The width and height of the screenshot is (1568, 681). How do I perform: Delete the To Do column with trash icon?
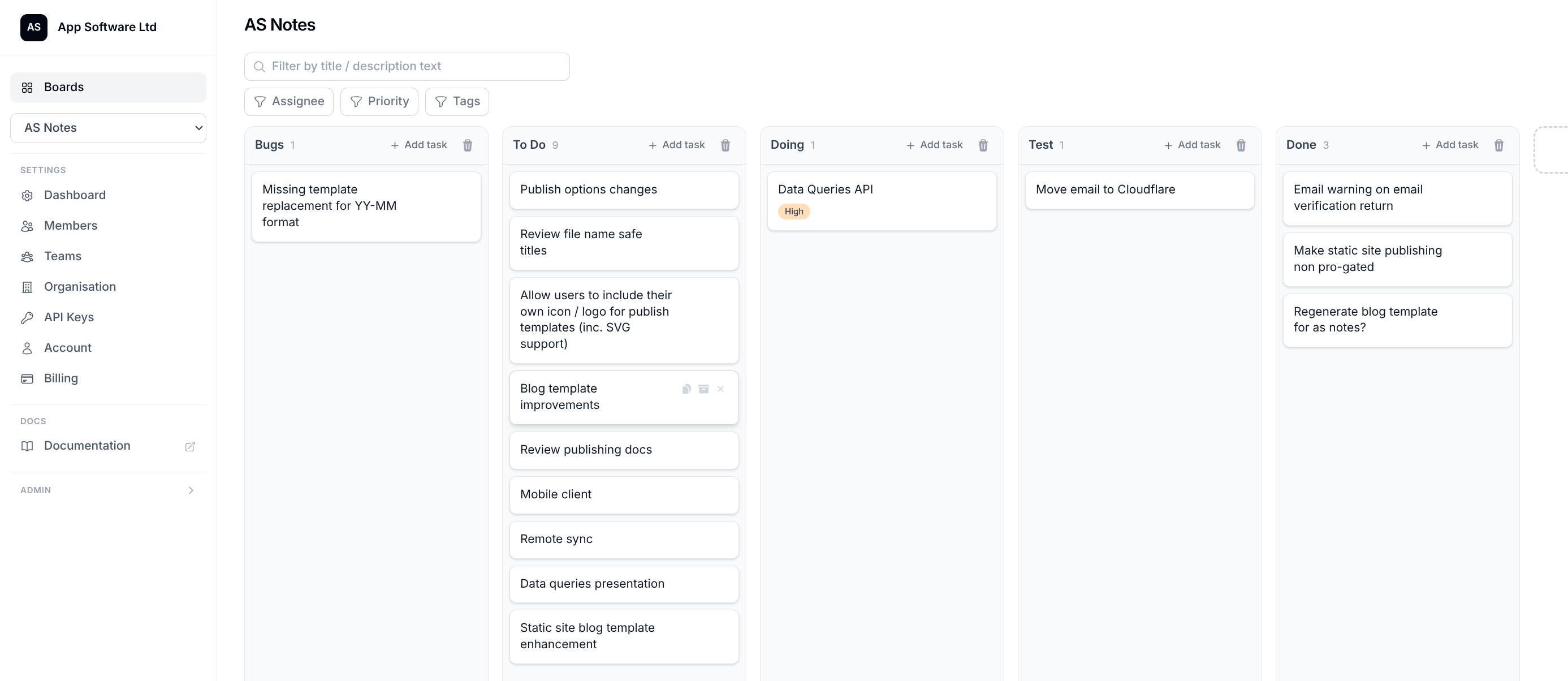725,145
